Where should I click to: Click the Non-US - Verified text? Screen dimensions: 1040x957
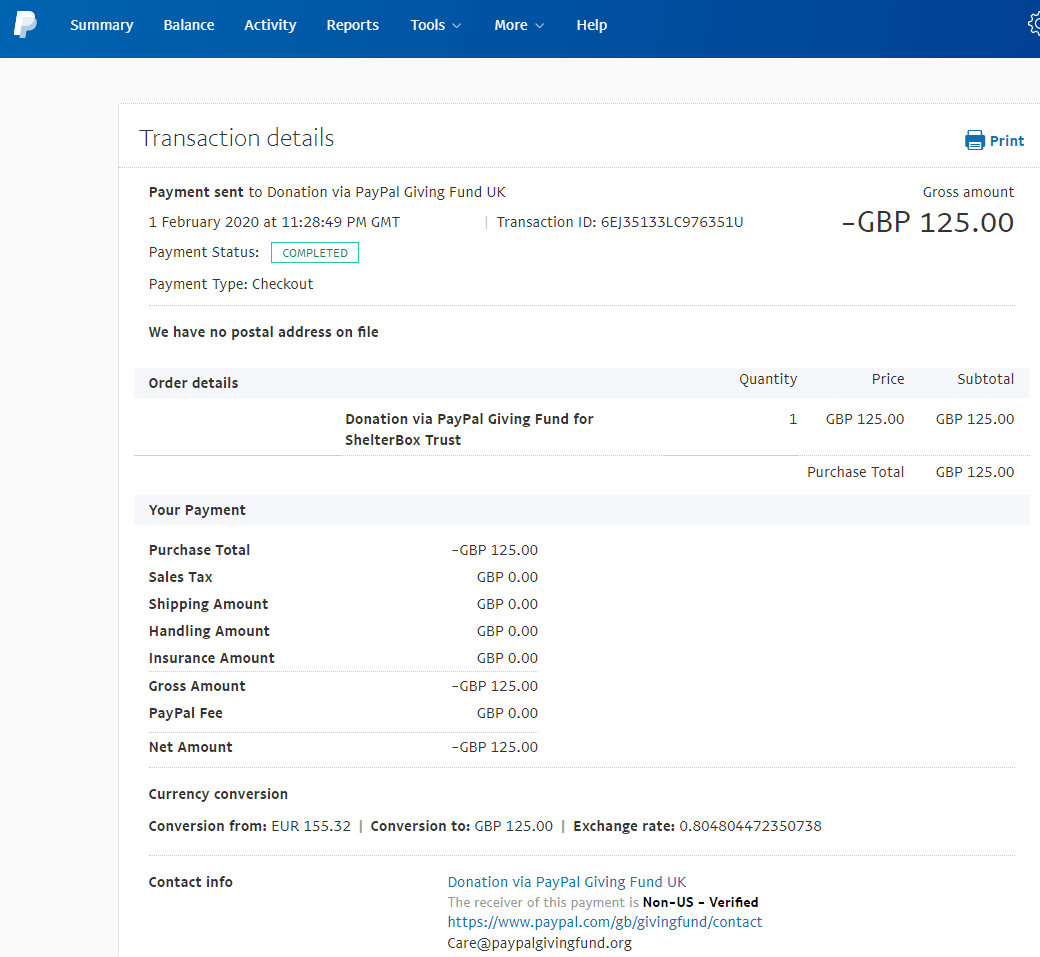700,903
